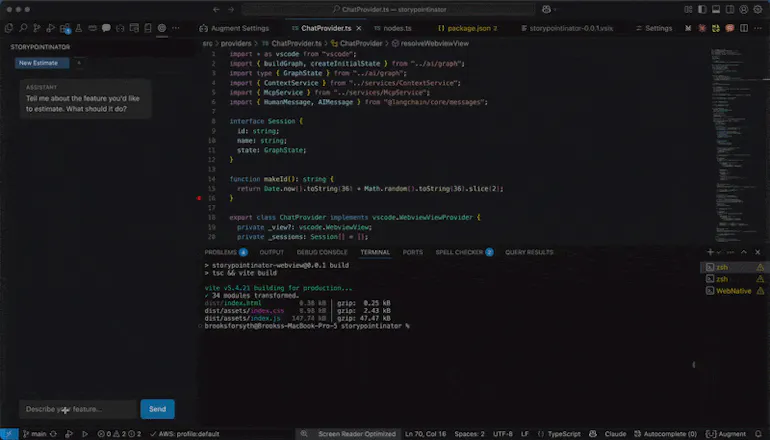Screen dimensions: 770x440
Task: Click the orange chat icon in editor toolbar
Action: (730, 28)
